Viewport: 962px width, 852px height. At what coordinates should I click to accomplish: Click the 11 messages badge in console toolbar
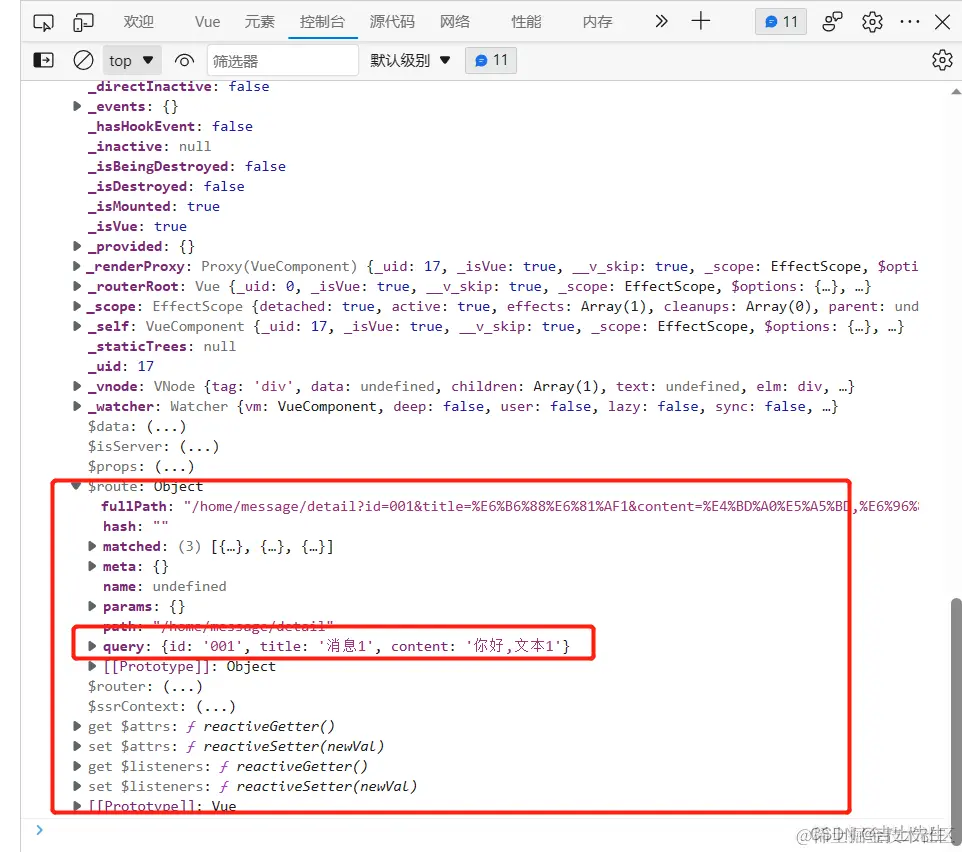point(491,60)
